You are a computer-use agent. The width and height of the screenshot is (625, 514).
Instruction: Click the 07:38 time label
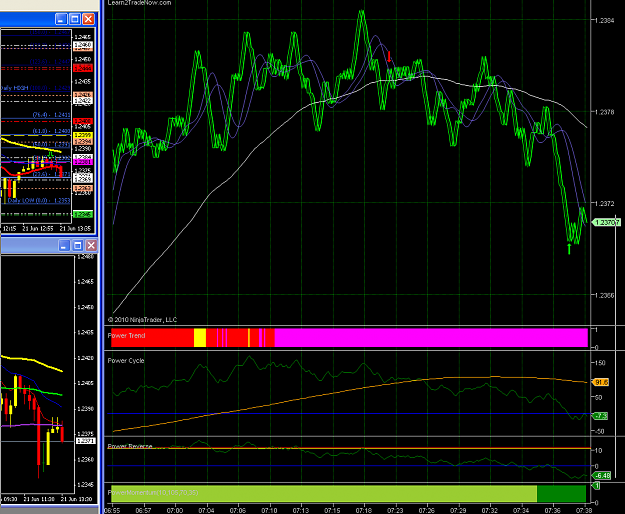click(x=584, y=510)
